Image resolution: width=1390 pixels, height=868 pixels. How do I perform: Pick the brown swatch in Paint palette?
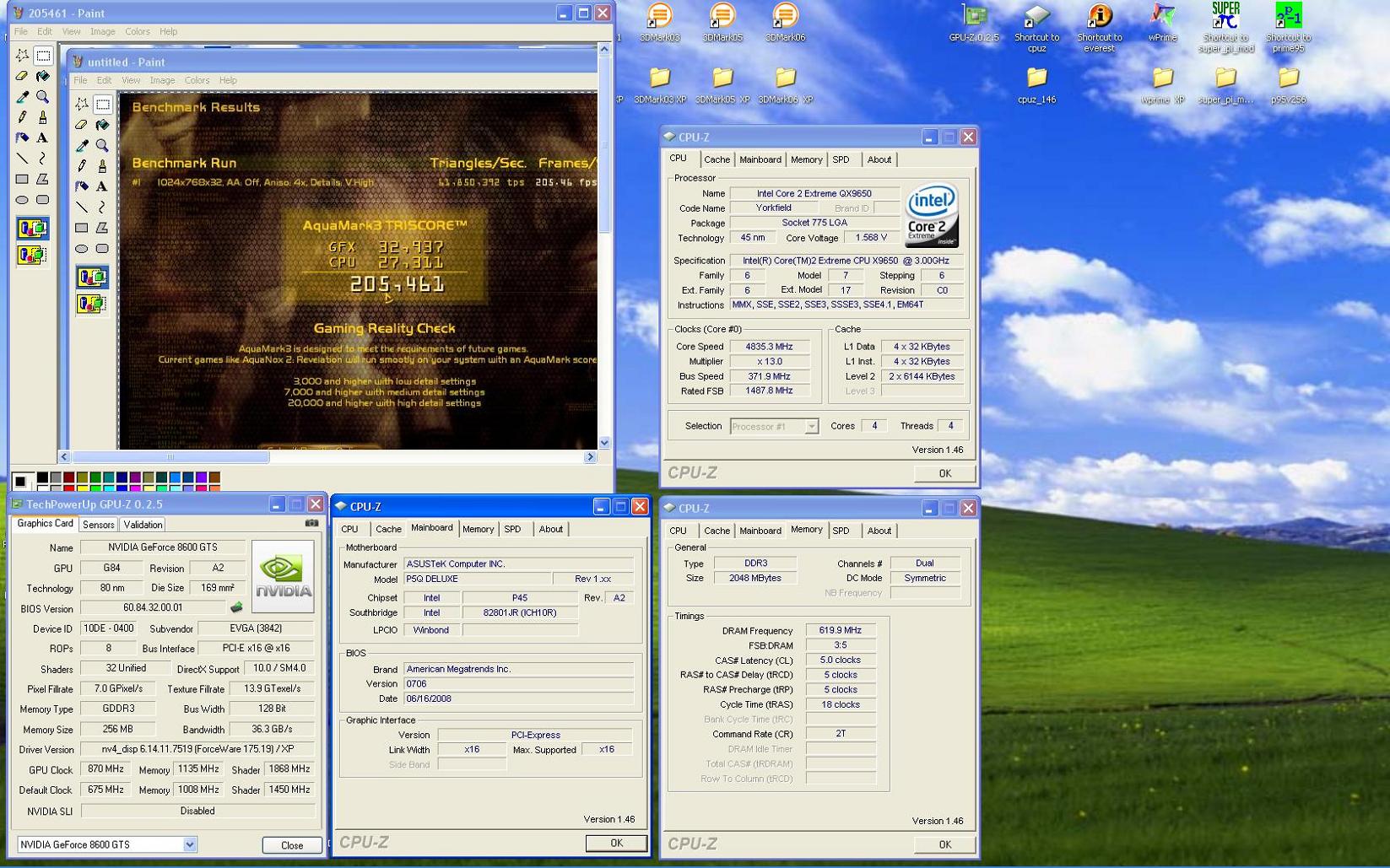214,477
